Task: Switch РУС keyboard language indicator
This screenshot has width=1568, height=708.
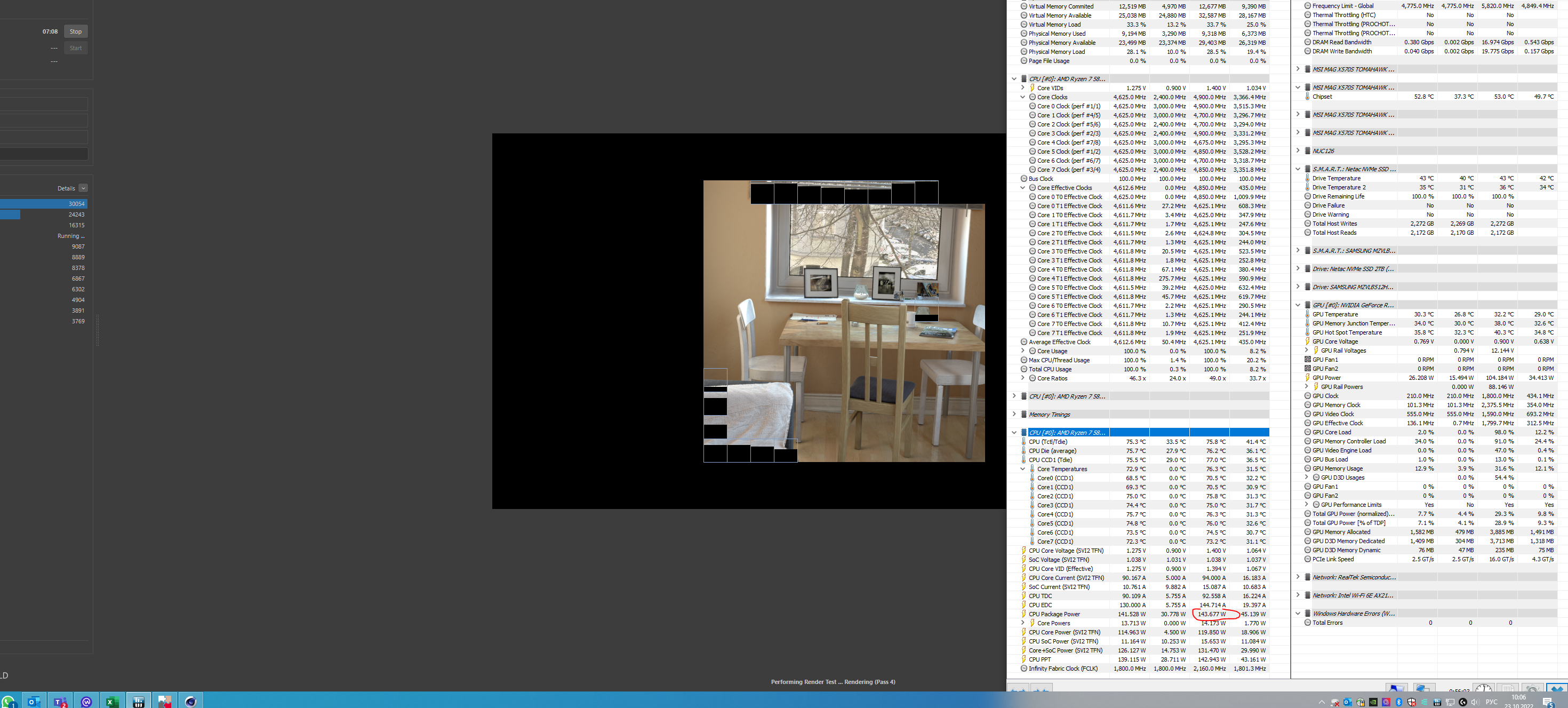Action: tap(1491, 703)
